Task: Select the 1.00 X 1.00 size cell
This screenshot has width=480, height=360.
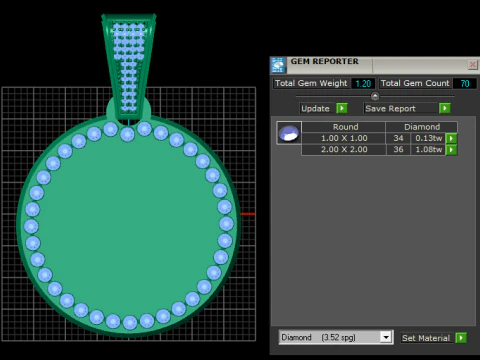Action: tap(344, 138)
